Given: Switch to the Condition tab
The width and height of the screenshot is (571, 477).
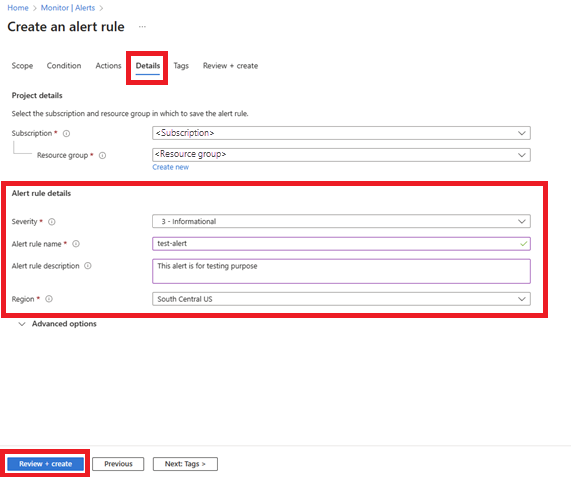Looking at the screenshot, I should pyautogui.click(x=64, y=66).
